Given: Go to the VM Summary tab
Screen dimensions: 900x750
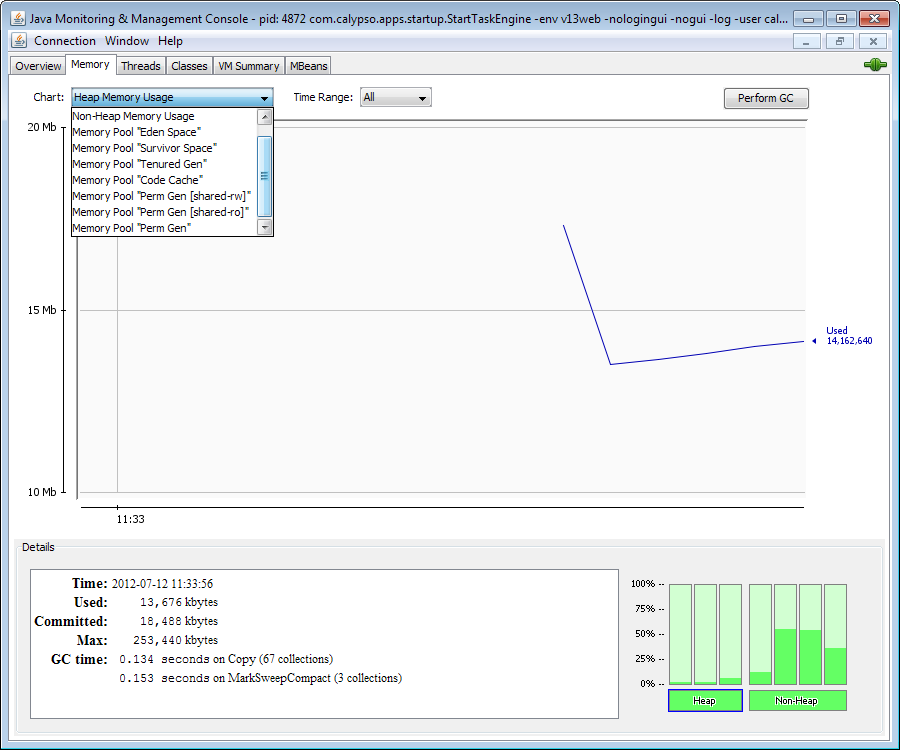Looking at the screenshot, I should pyautogui.click(x=249, y=66).
